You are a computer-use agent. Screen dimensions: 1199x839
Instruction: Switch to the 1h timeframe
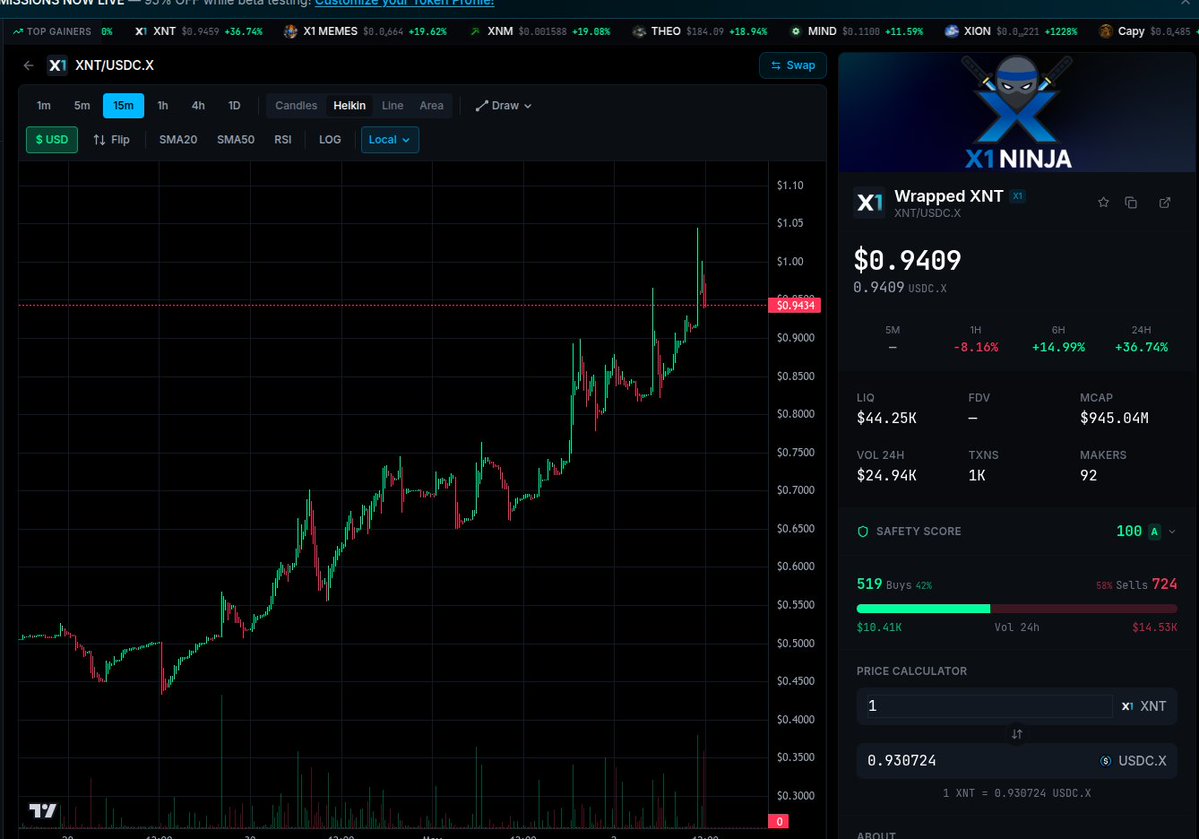[x=163, y=106]
